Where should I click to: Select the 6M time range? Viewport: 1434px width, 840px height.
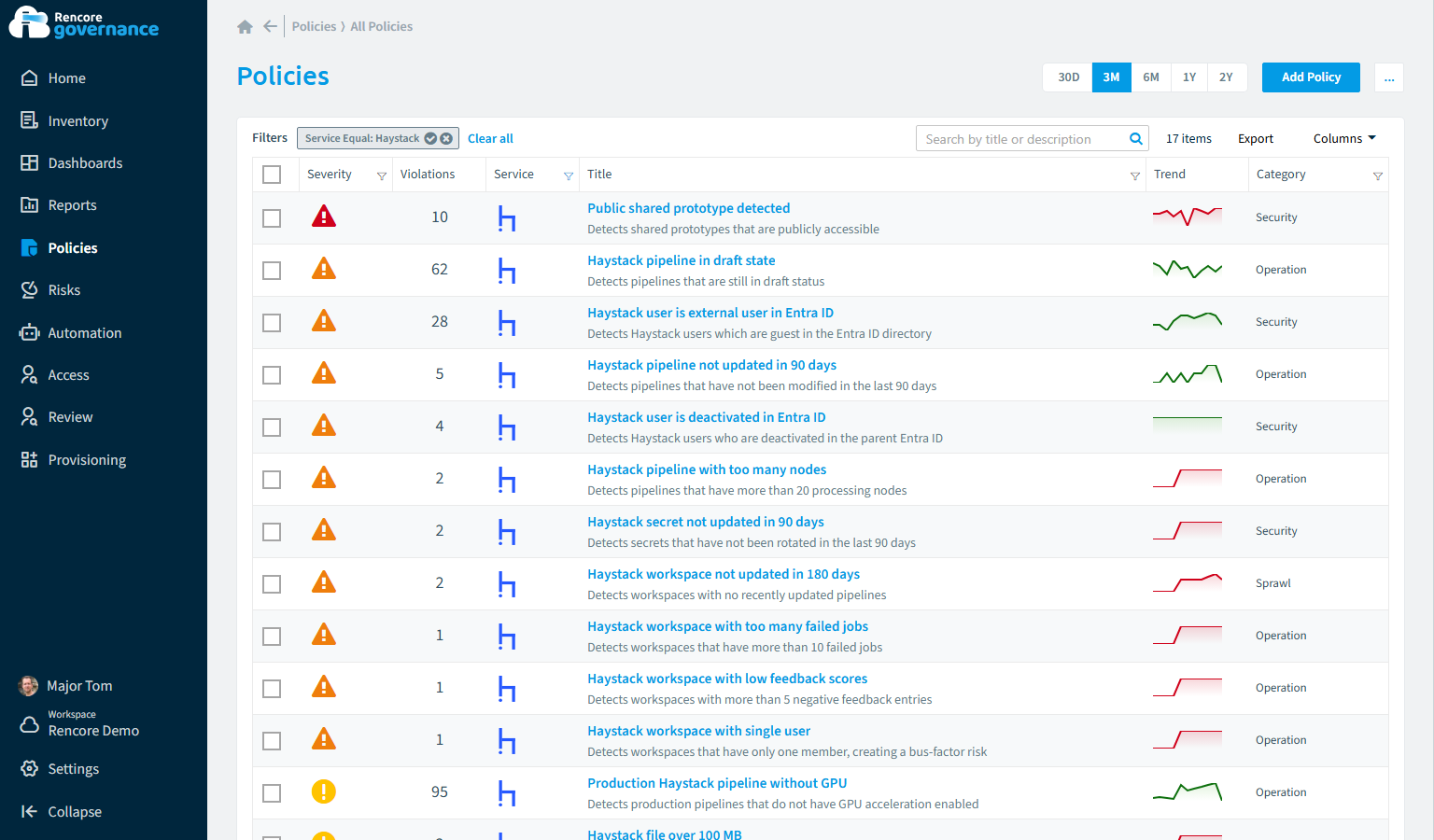point(1151,77)
